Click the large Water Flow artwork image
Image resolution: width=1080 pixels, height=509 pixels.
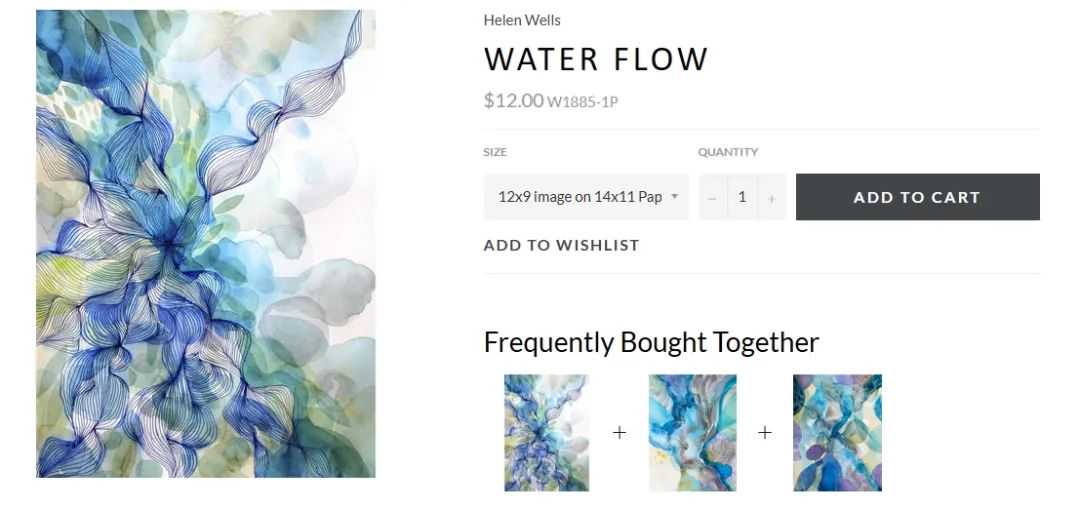pos(206,243)
